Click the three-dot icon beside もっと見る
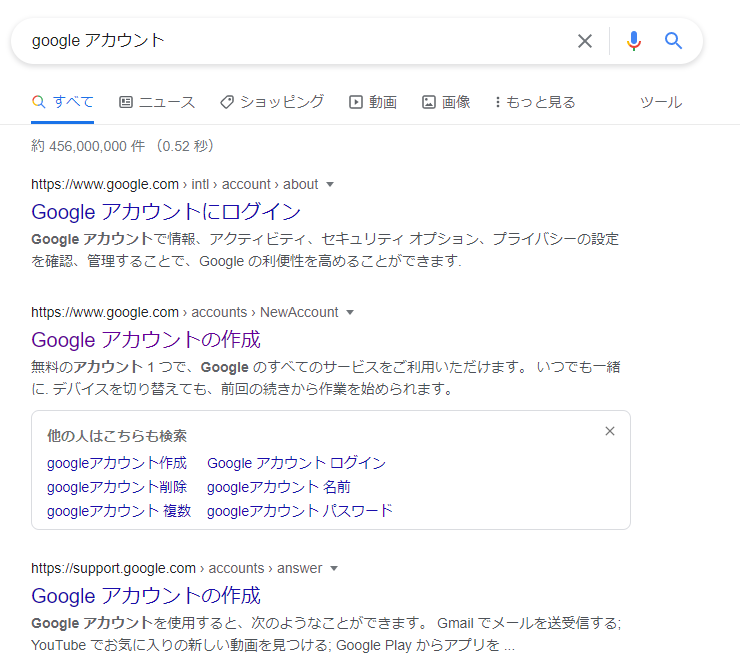 [497, 102]
